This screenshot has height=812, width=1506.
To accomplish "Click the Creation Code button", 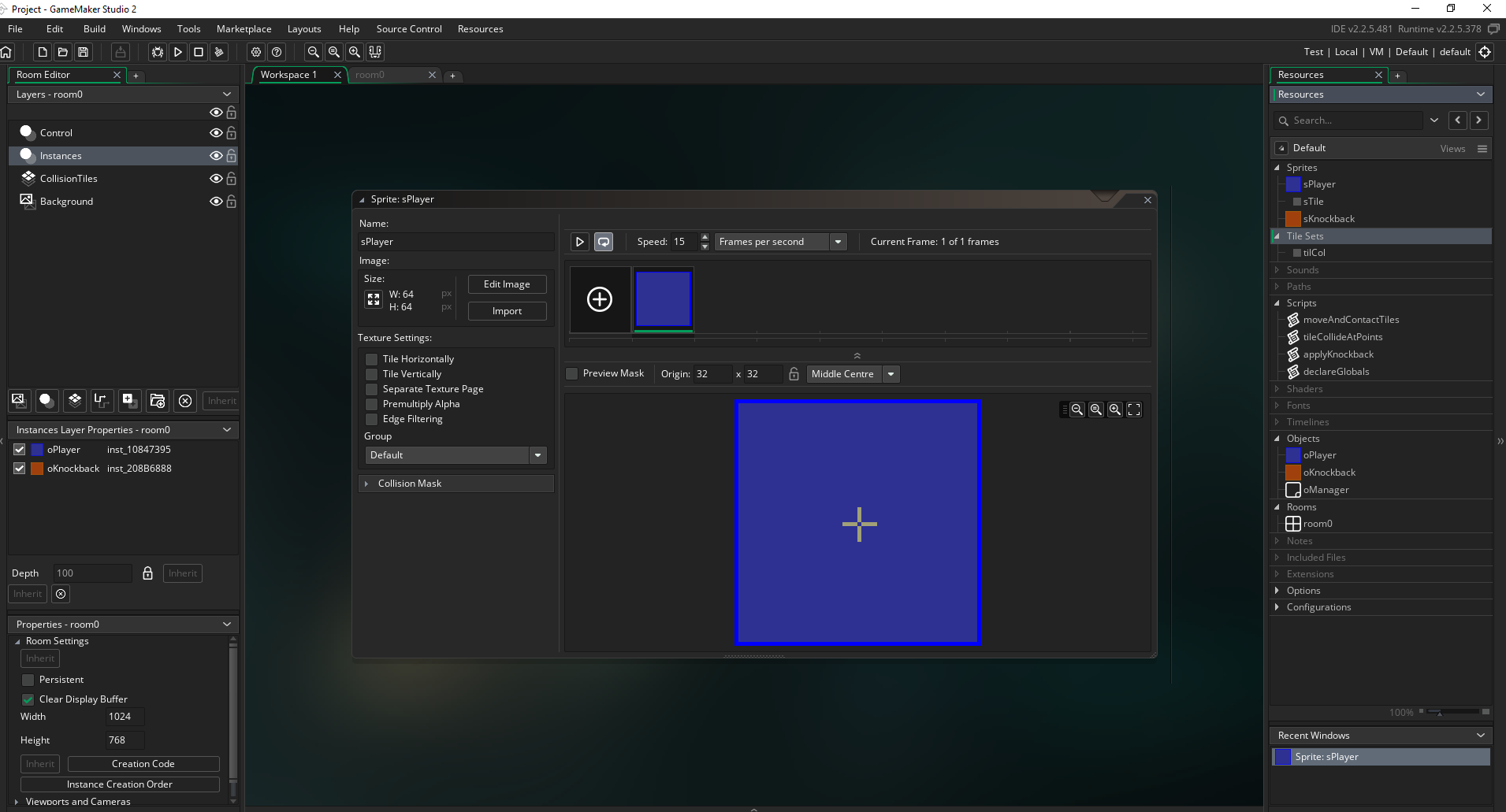I will point(143,764).
